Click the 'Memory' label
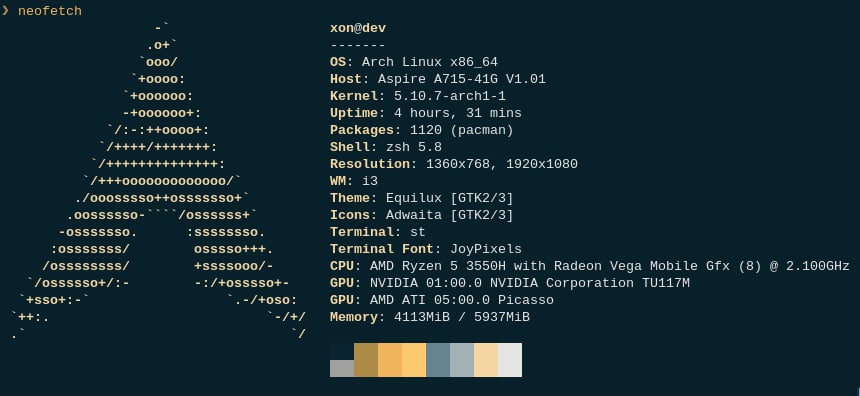The height and width of the screenshot is (396, 860). pos(354,317)
